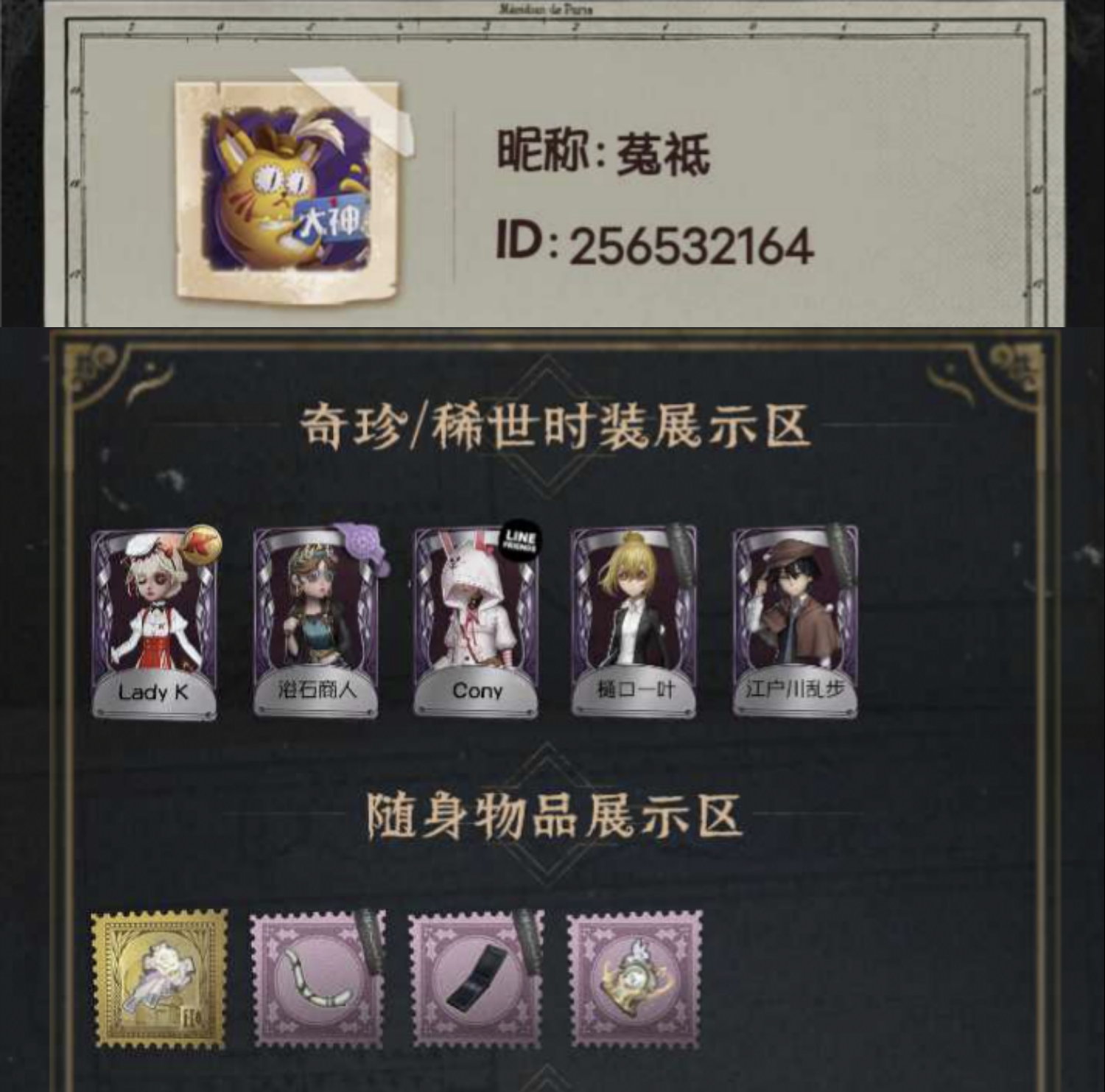Open the black flip phone accessory stamp
1105x1092 pixels.
click(x=476, y=979)
